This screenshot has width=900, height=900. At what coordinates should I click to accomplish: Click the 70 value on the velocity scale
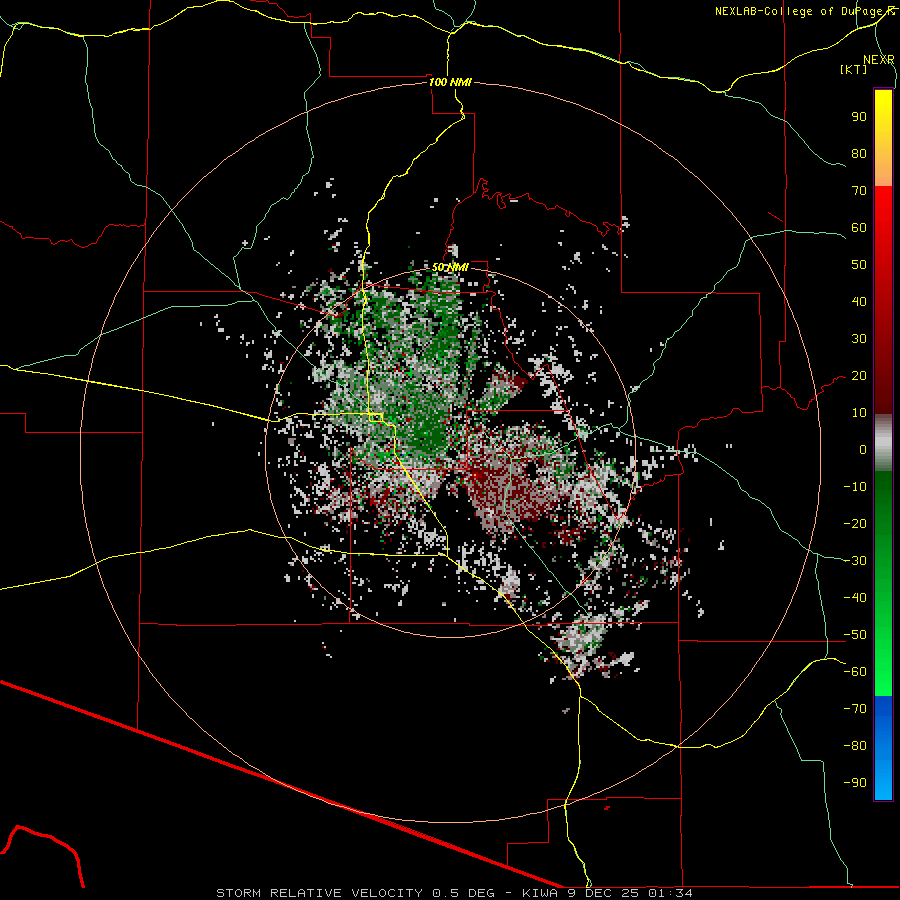pyautogui.click(x=859, y=191)
